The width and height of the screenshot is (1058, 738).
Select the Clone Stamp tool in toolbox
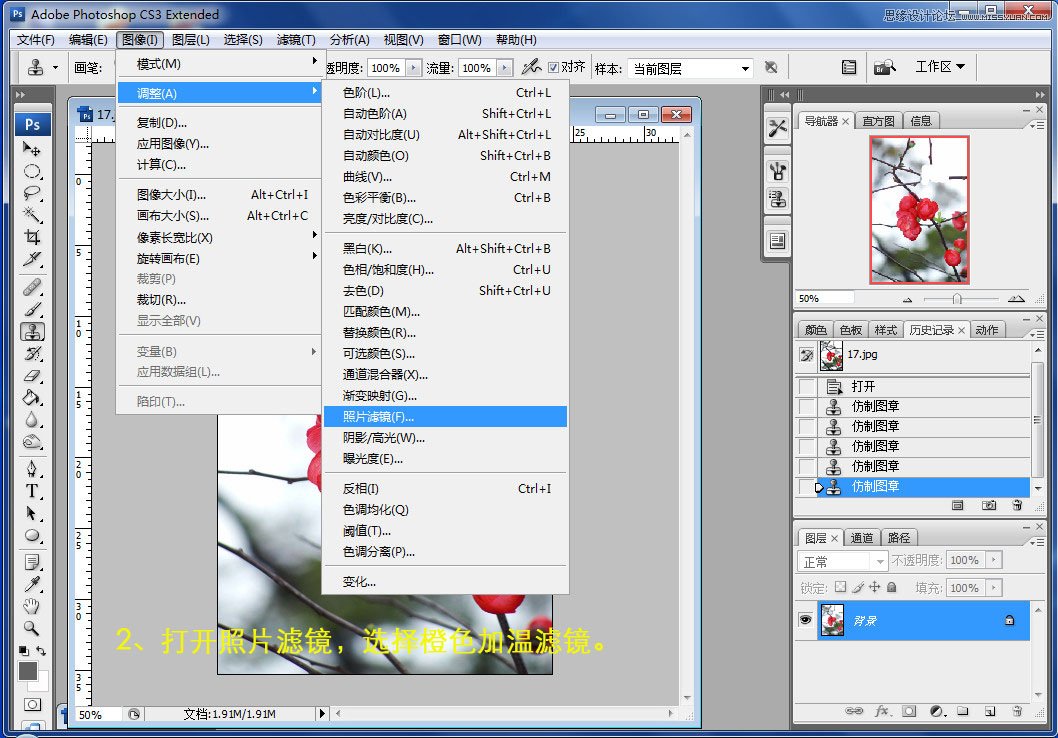(x=32, y=331)
